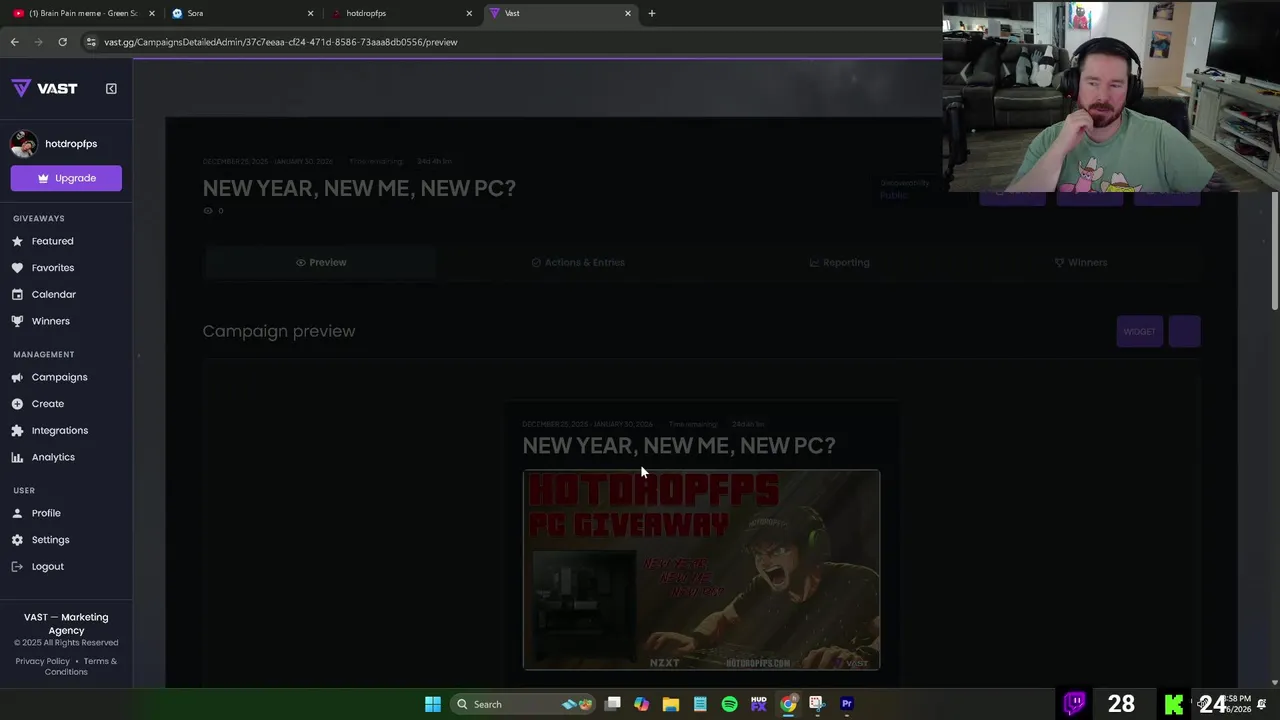Switch to the Preview tab
The height and width of the screenshot is (720, 1280).
click(x=321, y=262)
